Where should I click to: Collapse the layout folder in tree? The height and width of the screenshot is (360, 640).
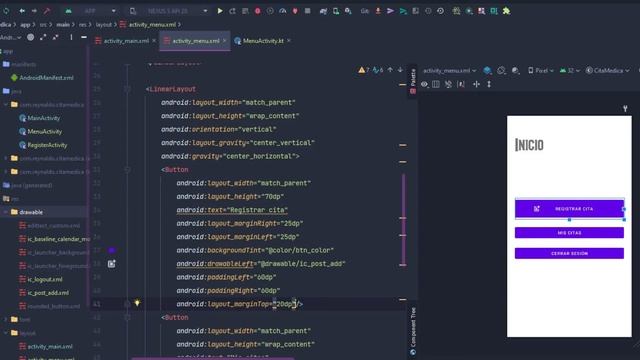click(x=6, y=333)
